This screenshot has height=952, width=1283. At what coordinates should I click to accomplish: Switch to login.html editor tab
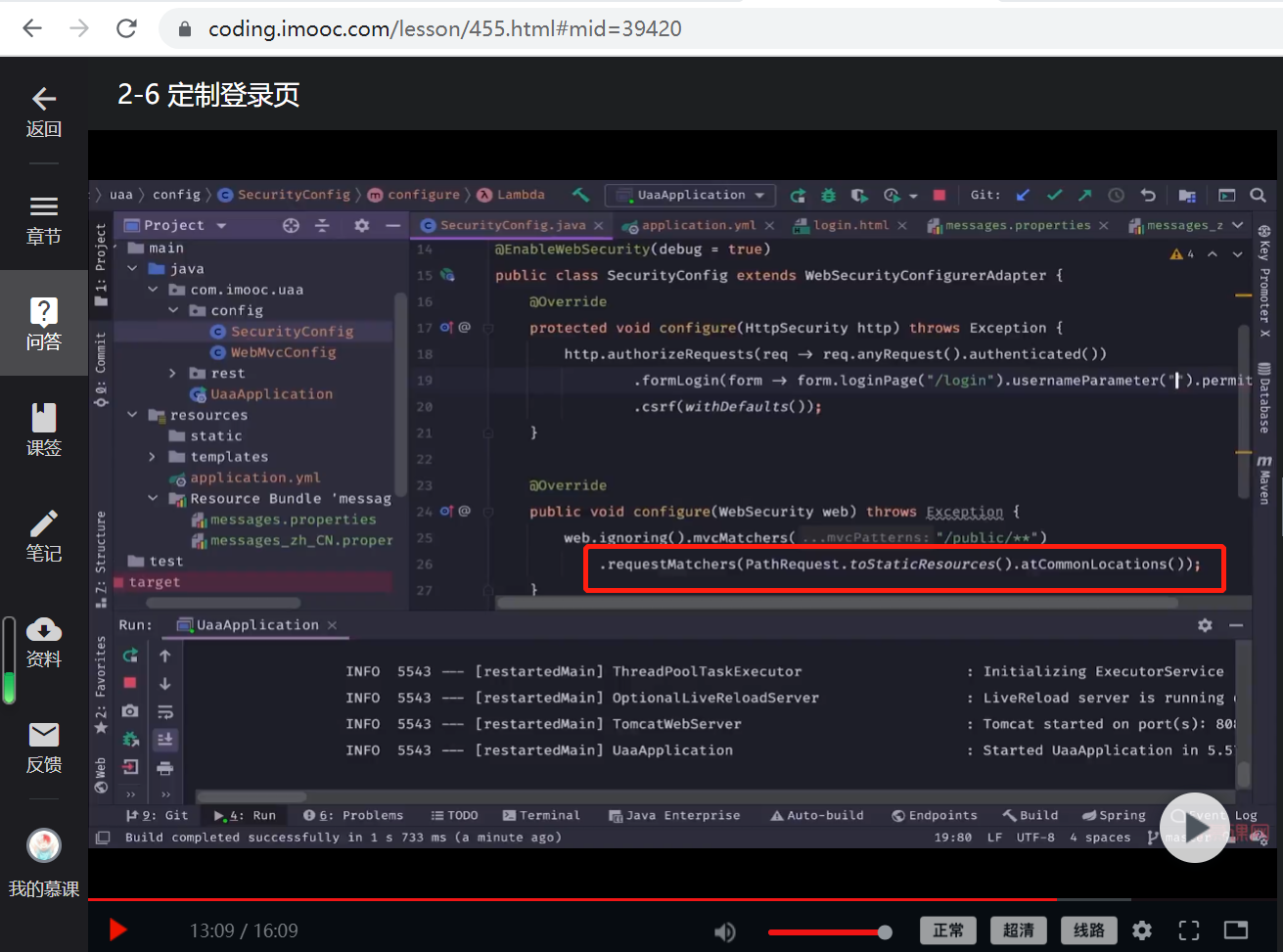(849, 225)
